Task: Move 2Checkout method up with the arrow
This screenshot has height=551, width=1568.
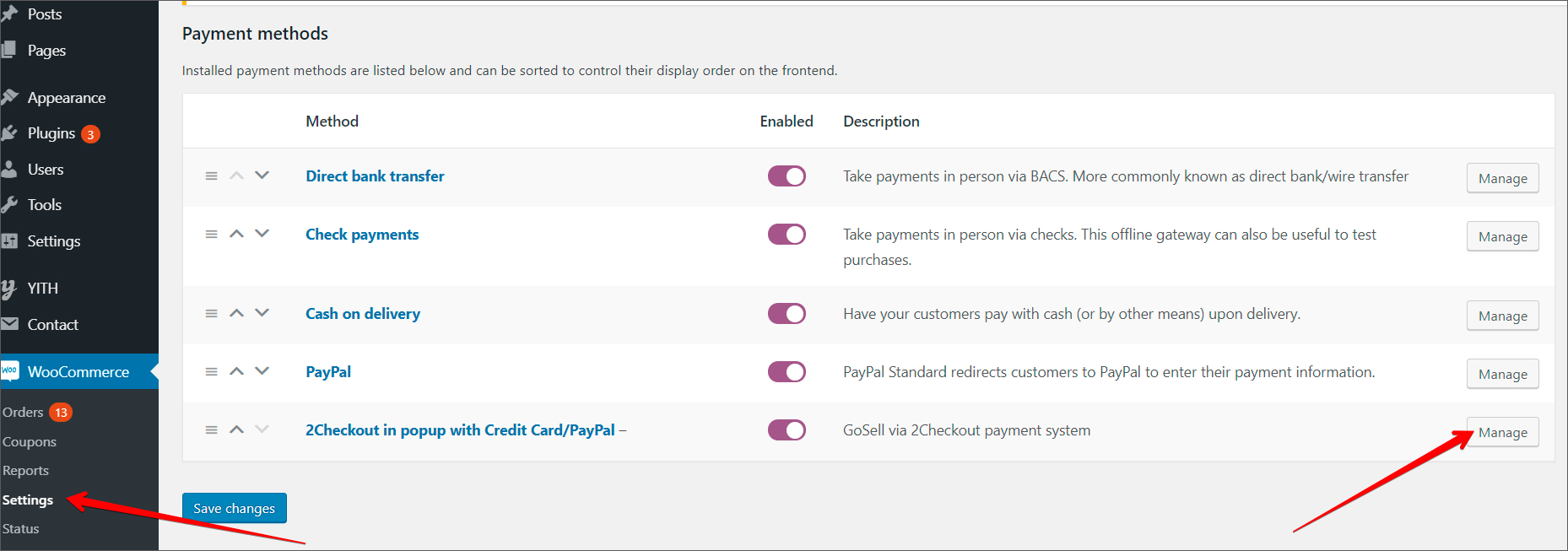Action: click(237, 429)
